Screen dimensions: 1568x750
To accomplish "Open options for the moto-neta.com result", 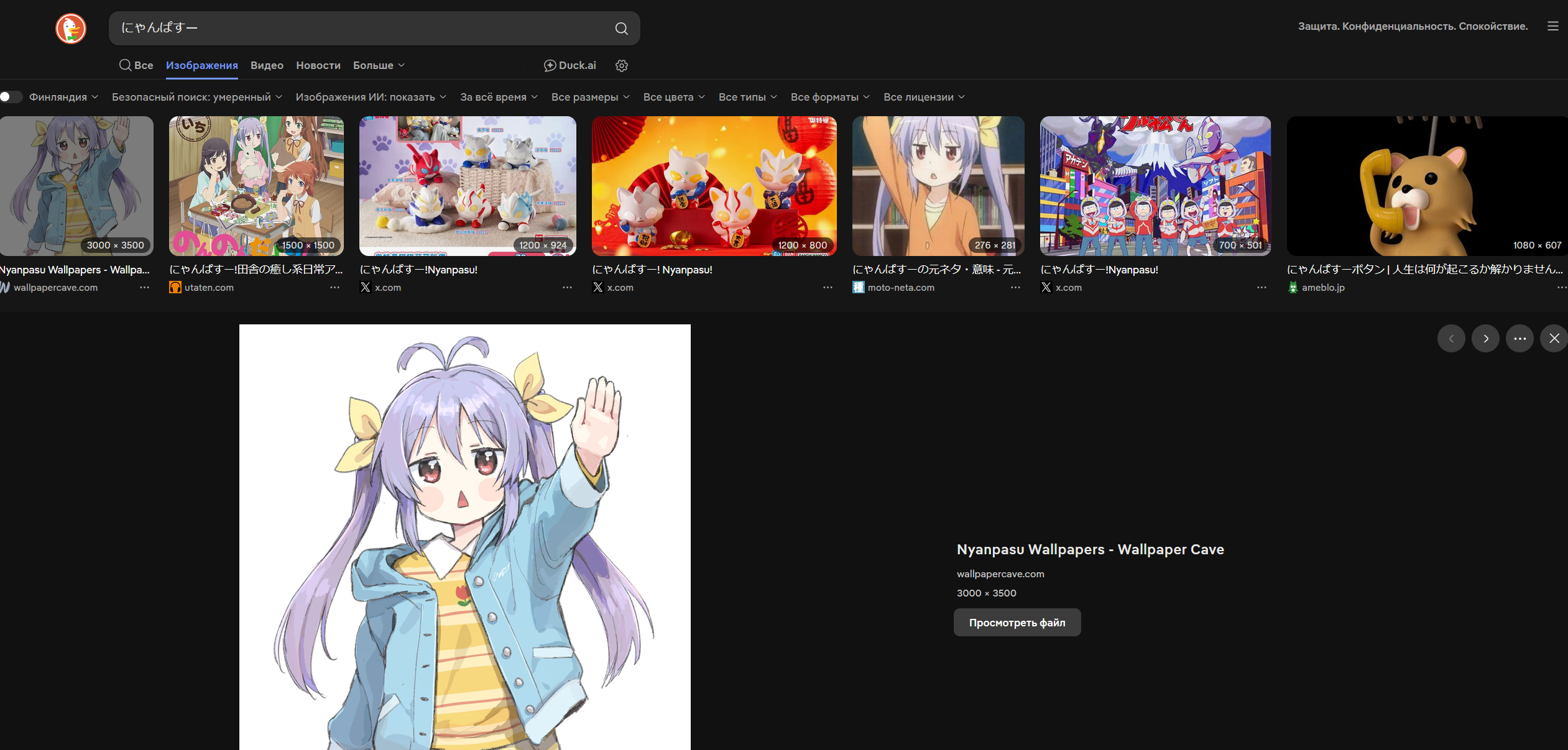I will (x=1015, y=288).
